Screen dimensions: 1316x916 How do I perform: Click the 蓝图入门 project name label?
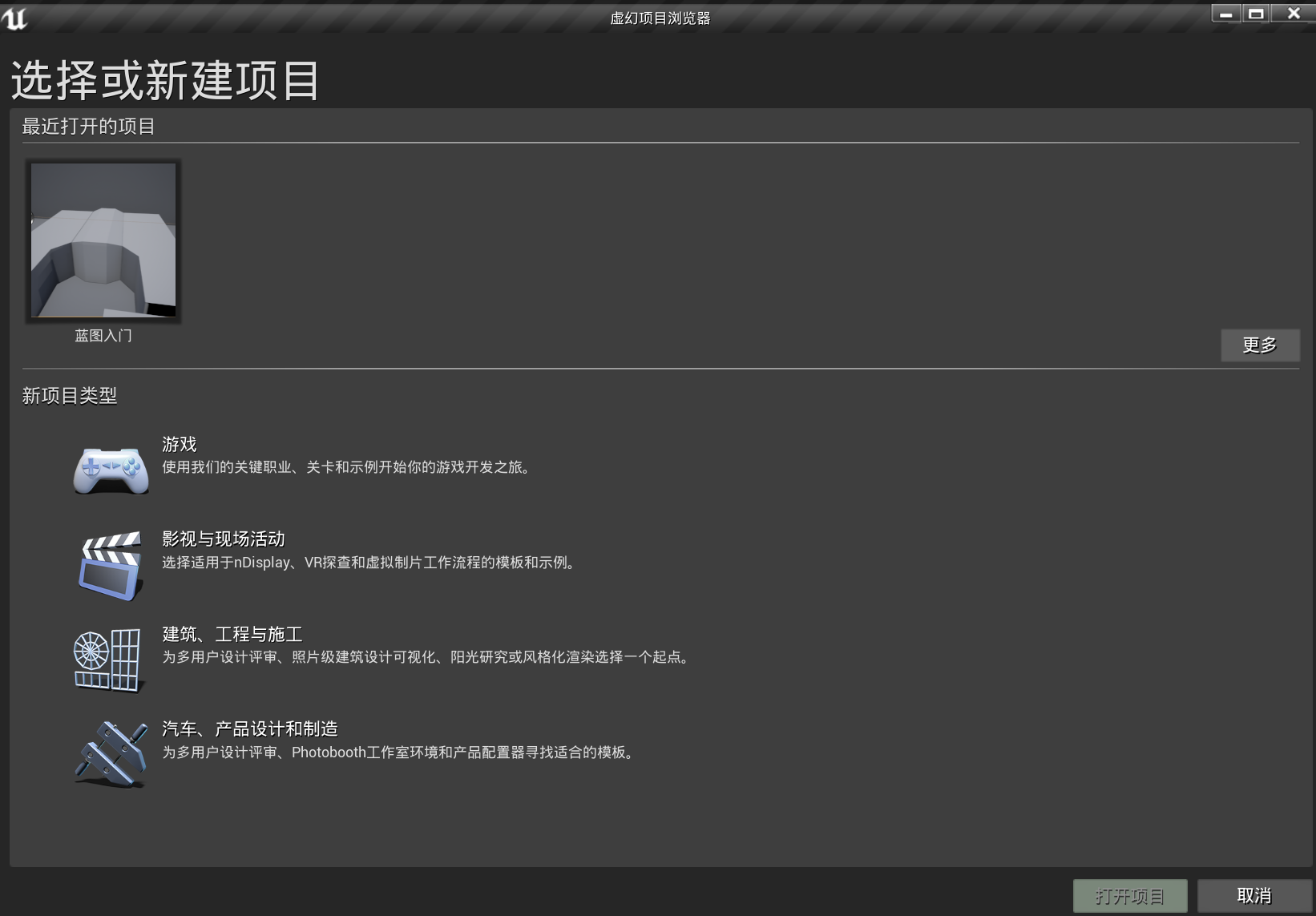click(x=103, y=336)
